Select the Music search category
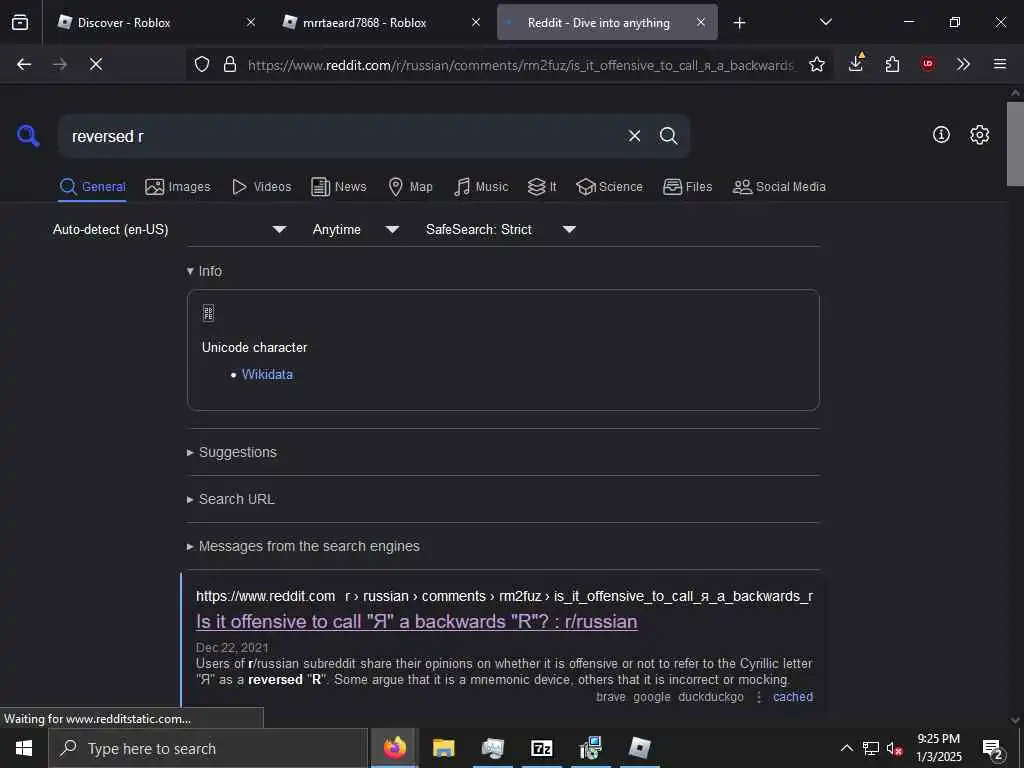The width and height of the screenshot is (1024, 768). click(481, 187)
